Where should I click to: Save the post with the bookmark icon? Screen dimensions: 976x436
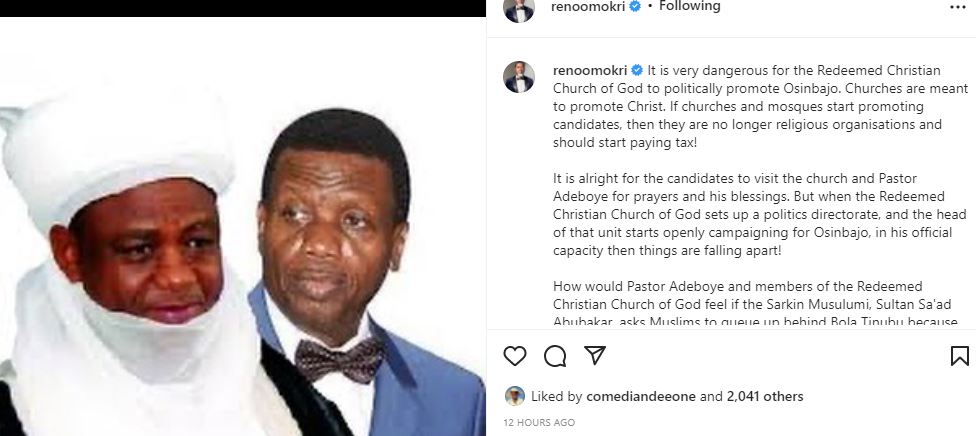pos(958,356)
